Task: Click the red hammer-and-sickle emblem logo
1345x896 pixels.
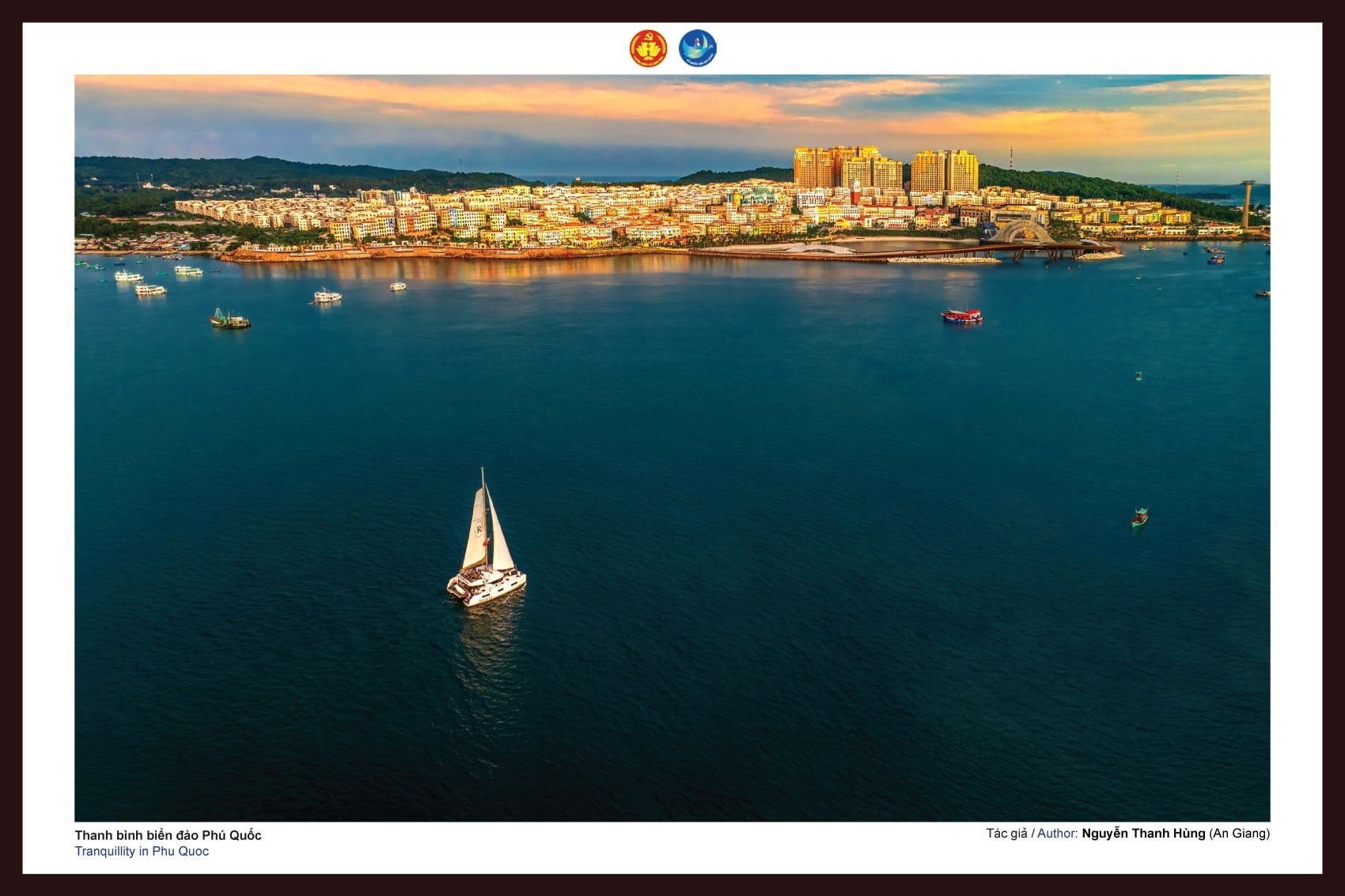Action: tap(648, 48)
